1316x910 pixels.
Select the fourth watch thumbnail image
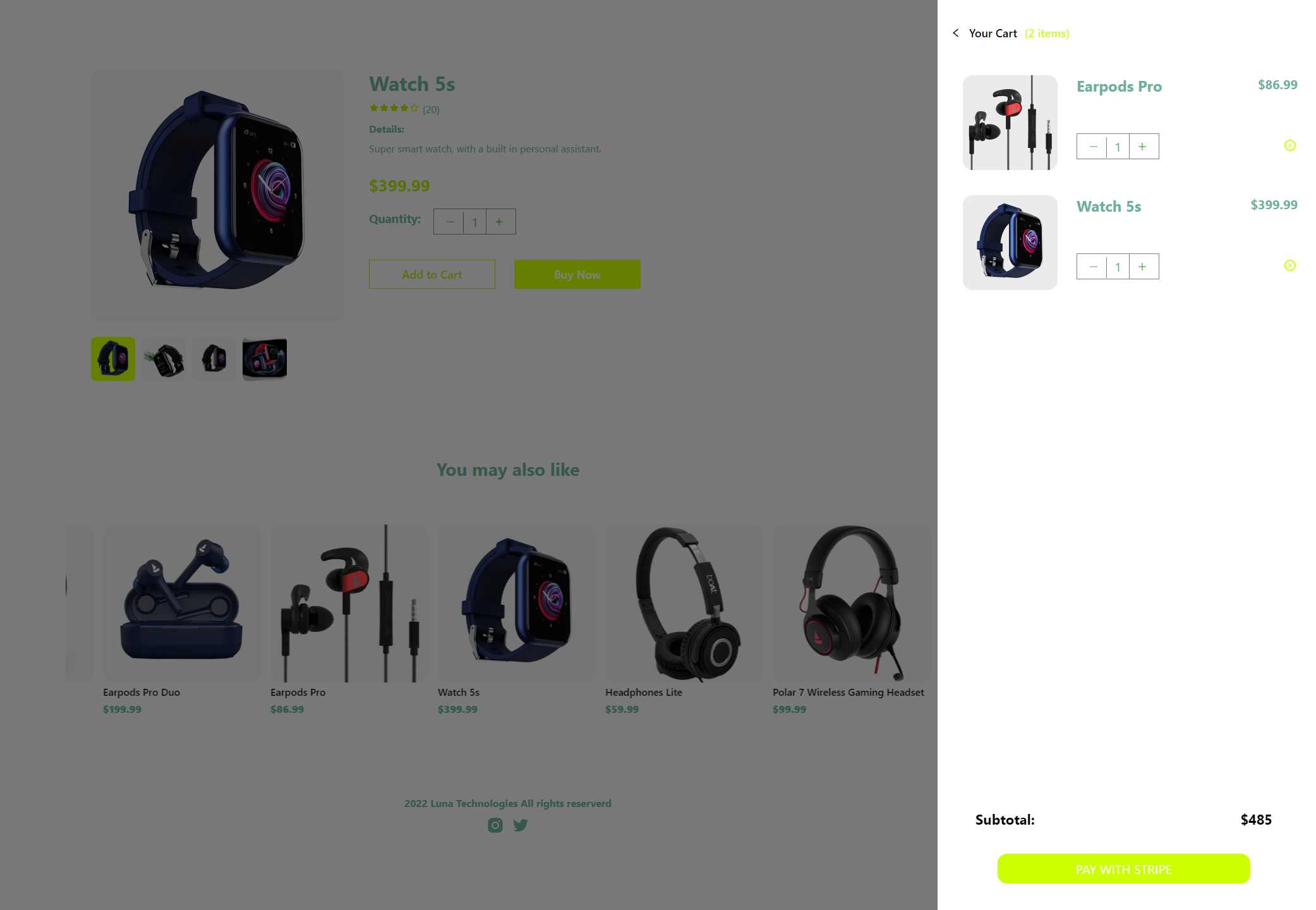pos(265,359)
